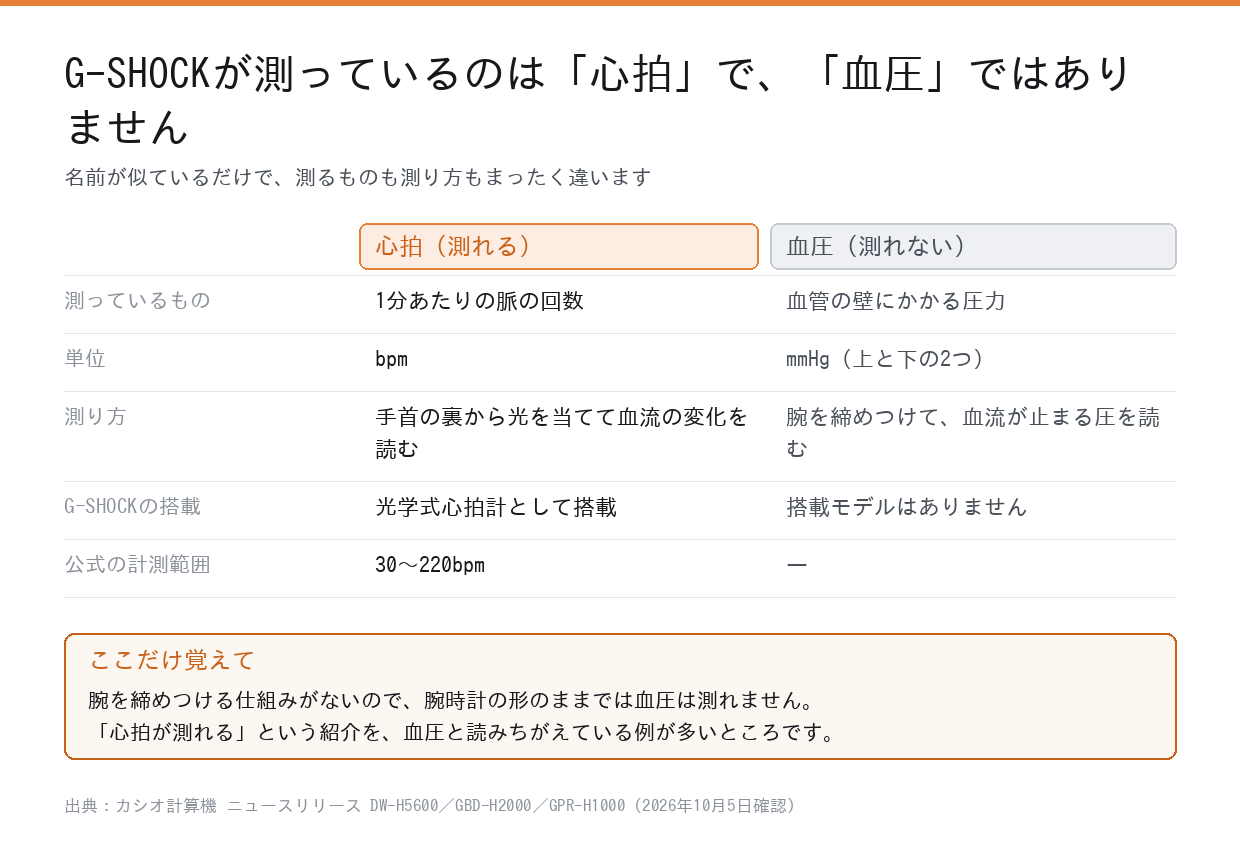Click the 腕を締めつけて measurement cell

coord(973,433)
